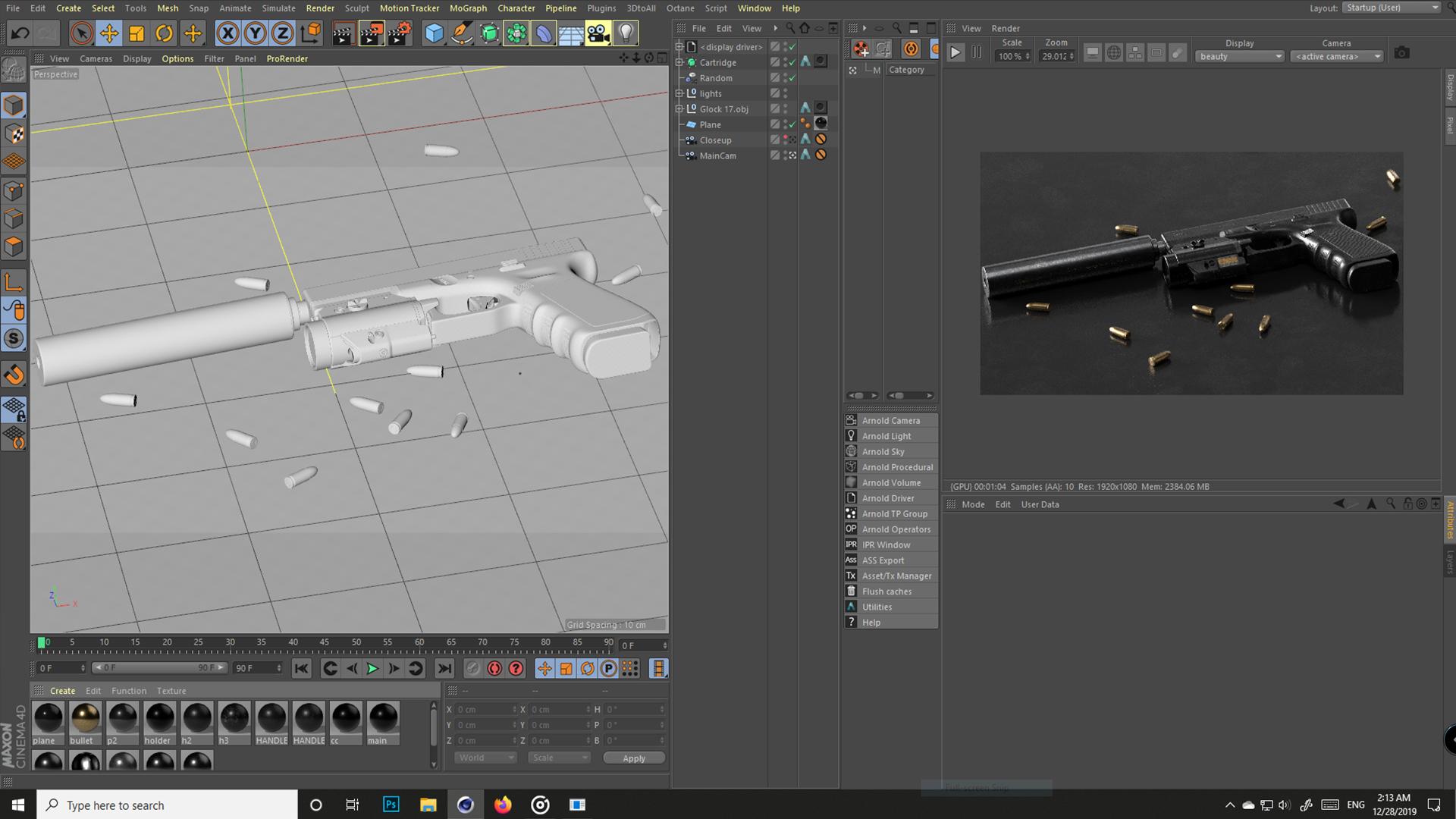Switch to Texture mode icon
This screenshot has width=1456, height=819.
click(14, 134)
